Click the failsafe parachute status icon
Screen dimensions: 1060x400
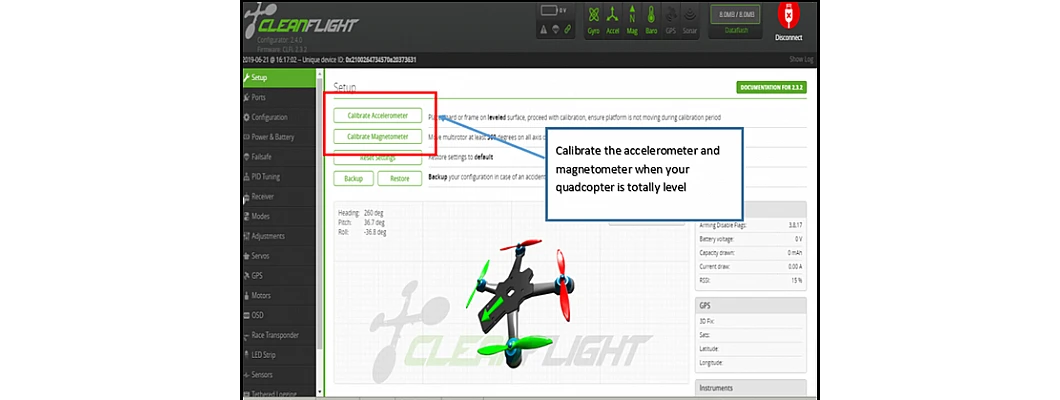click(x=556, y=29)
